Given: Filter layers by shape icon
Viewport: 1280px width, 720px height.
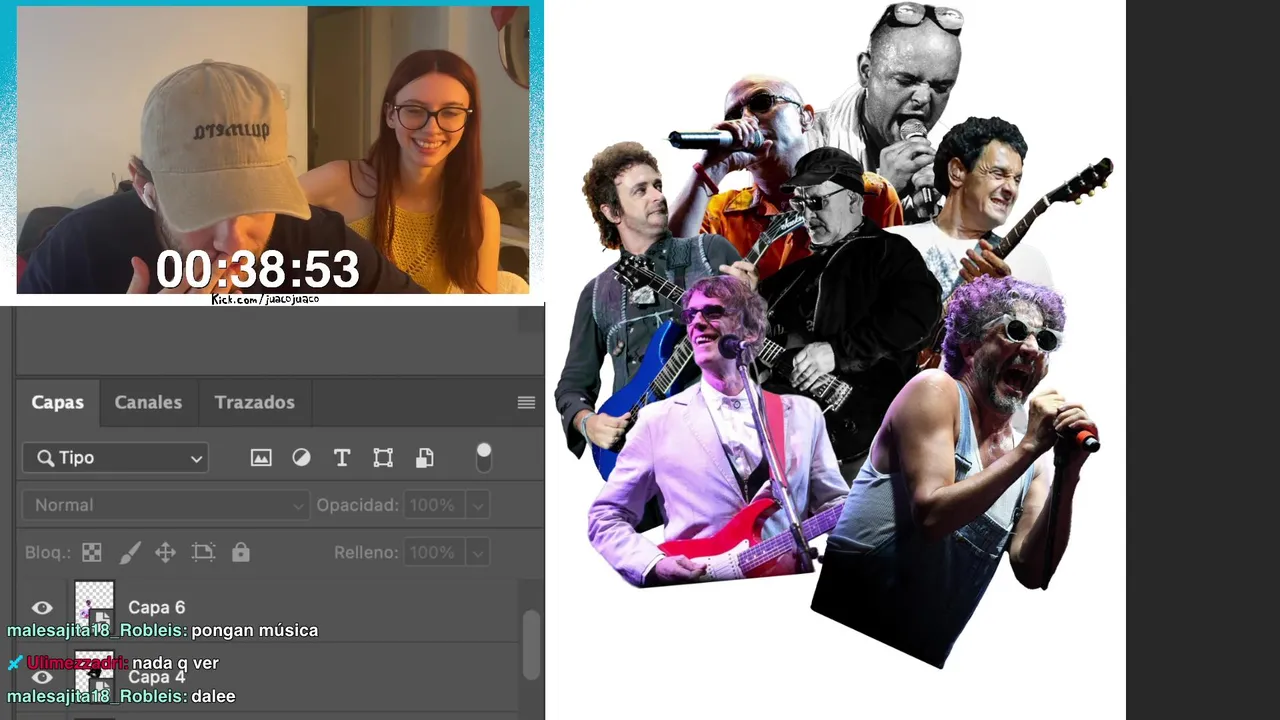Looking at the screenshot, I should coord(383,458).
